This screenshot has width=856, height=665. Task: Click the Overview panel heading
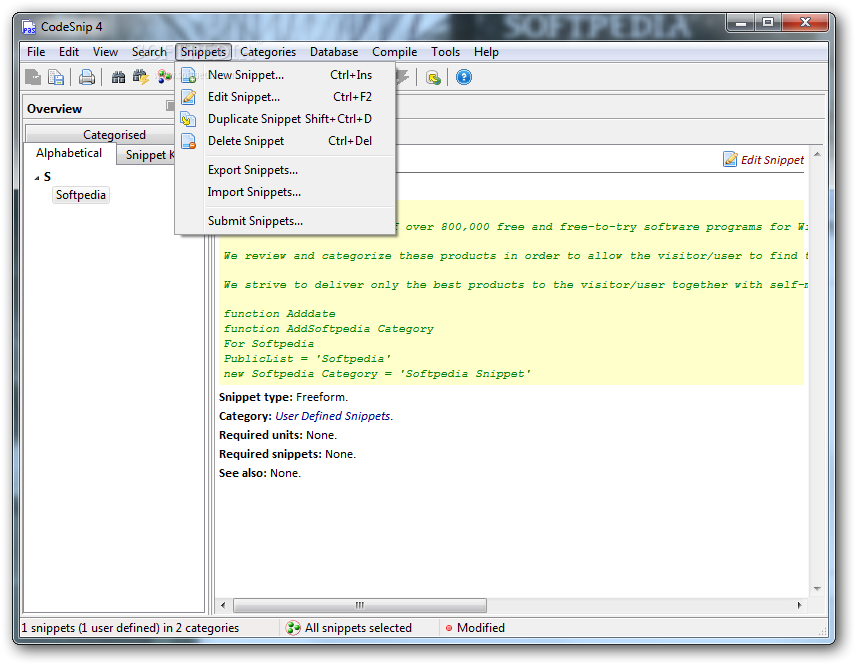coord(55,109)
